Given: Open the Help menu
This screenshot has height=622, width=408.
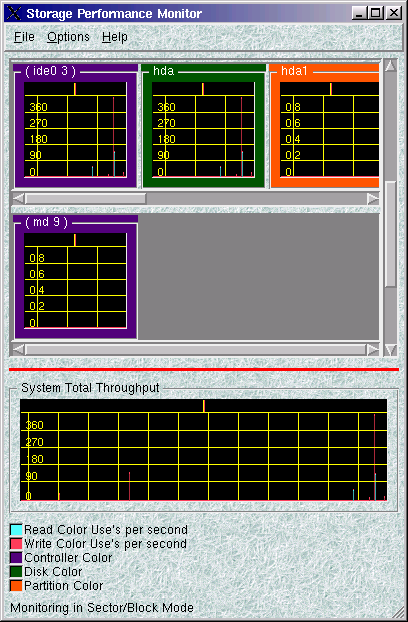Looking at the screenshot, I should pyautogui.click(x=115, y=37).
